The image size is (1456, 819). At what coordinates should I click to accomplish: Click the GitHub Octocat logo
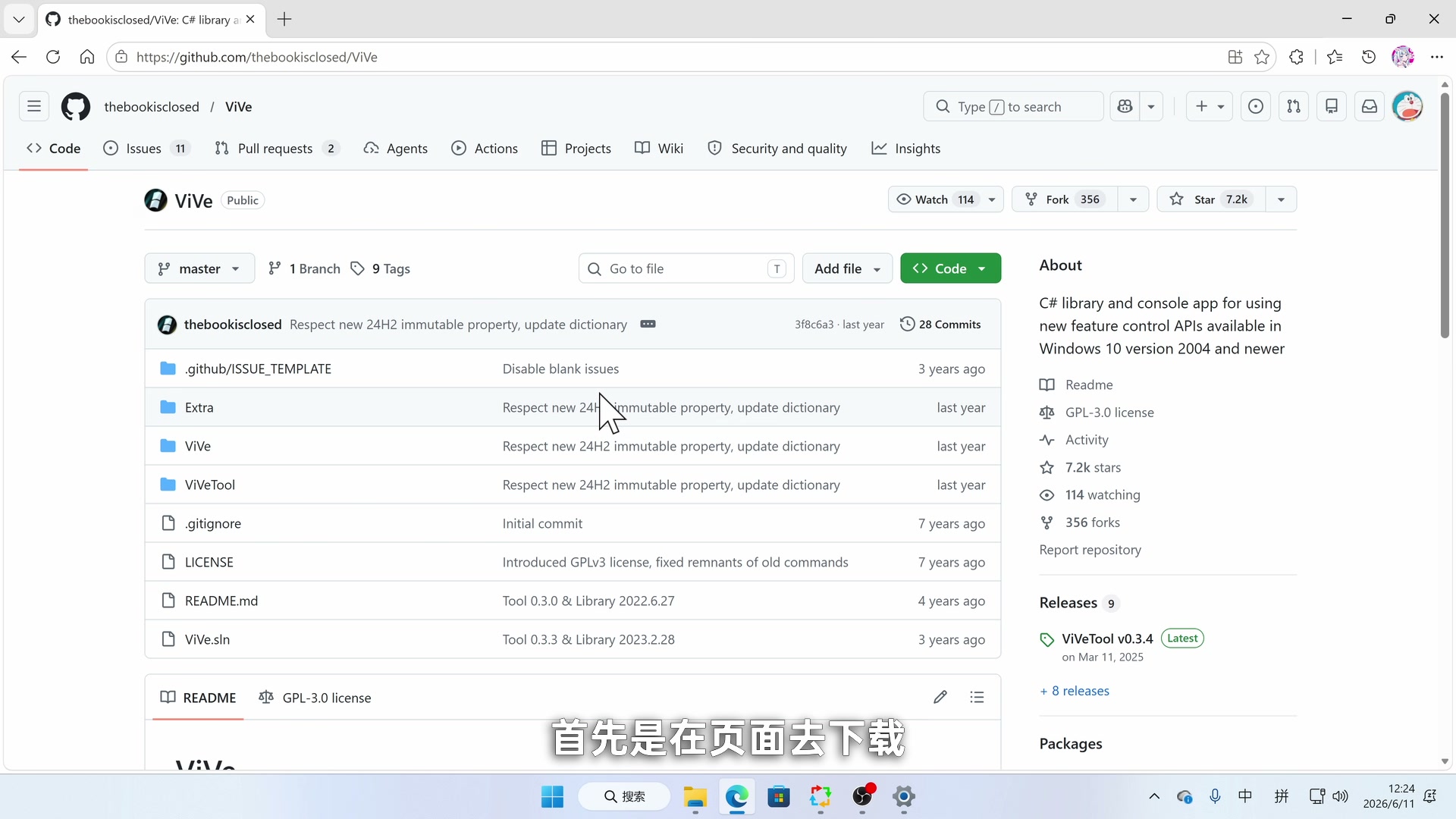[76, 106]
